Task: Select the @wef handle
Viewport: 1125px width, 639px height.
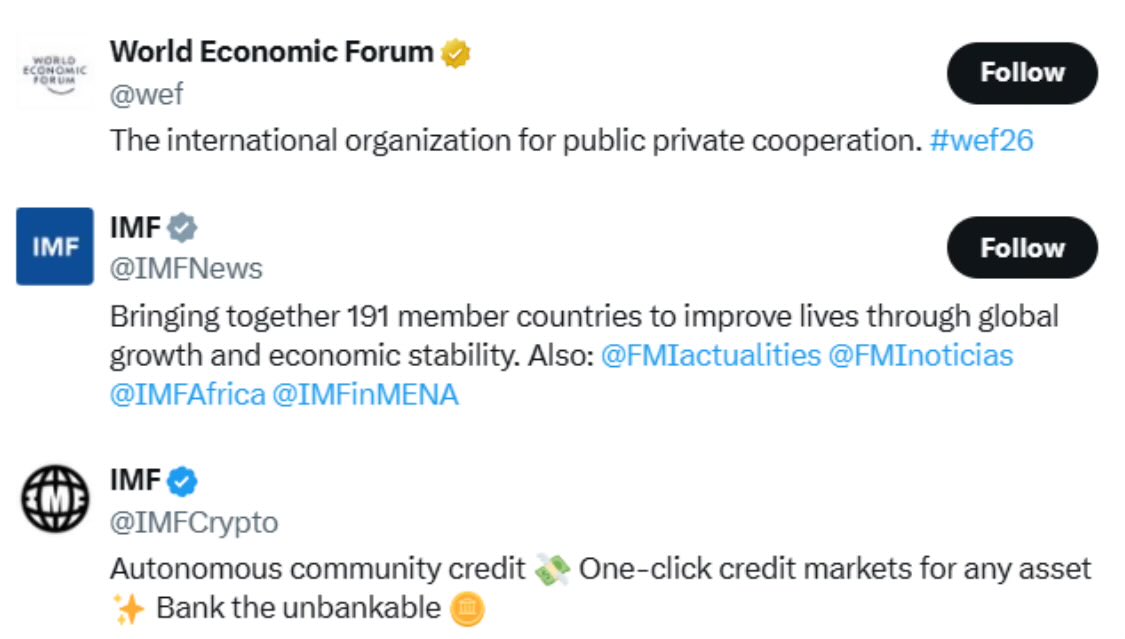Action: (146, 94)
